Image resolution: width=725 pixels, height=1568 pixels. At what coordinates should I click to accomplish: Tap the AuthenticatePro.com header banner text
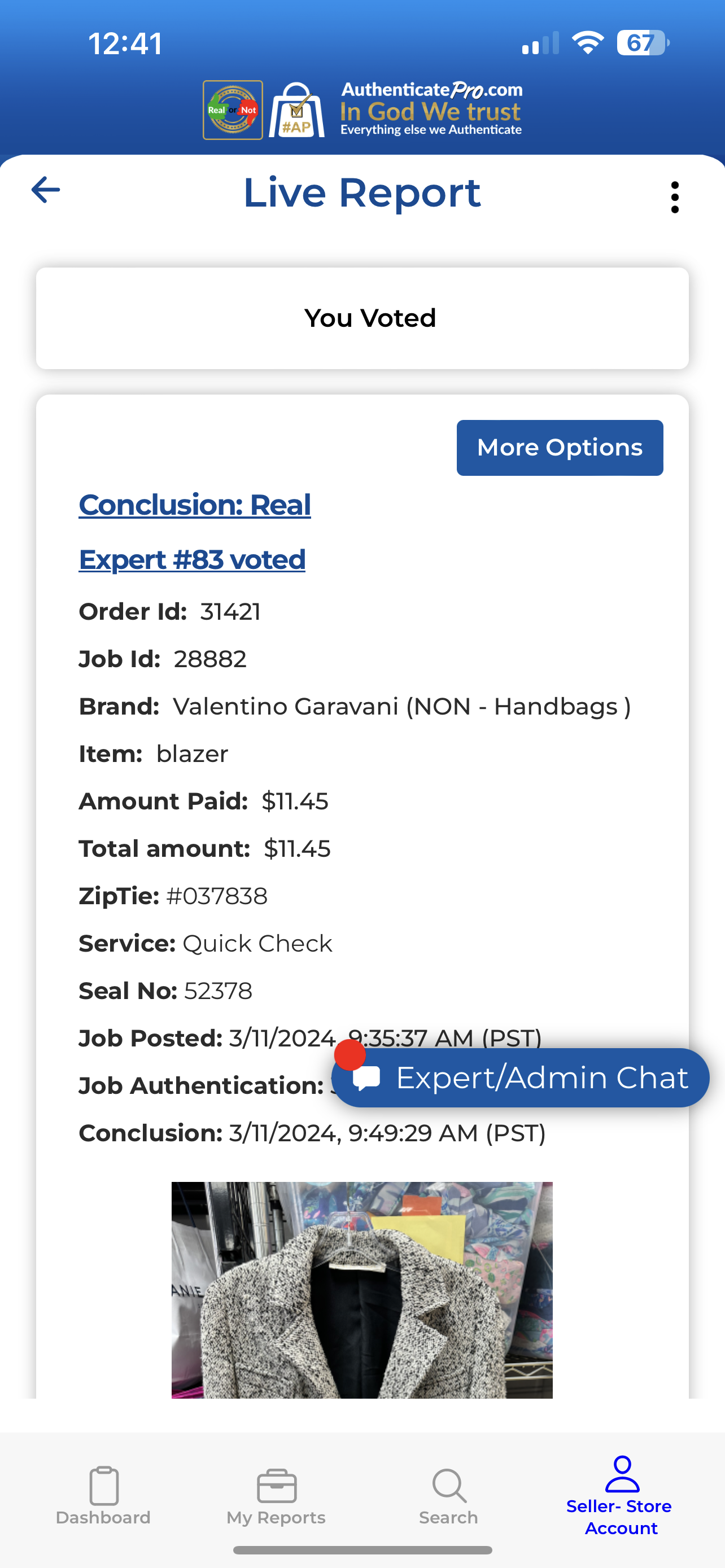pyautogui.click(x=431, y=110)
